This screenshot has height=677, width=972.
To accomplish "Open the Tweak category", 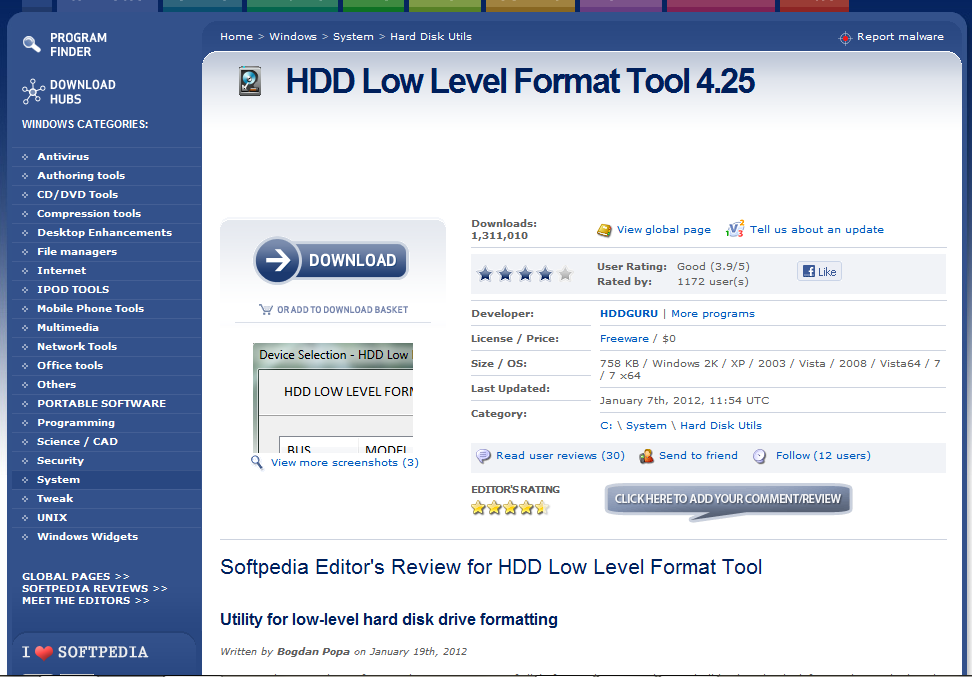I will 55,498.
